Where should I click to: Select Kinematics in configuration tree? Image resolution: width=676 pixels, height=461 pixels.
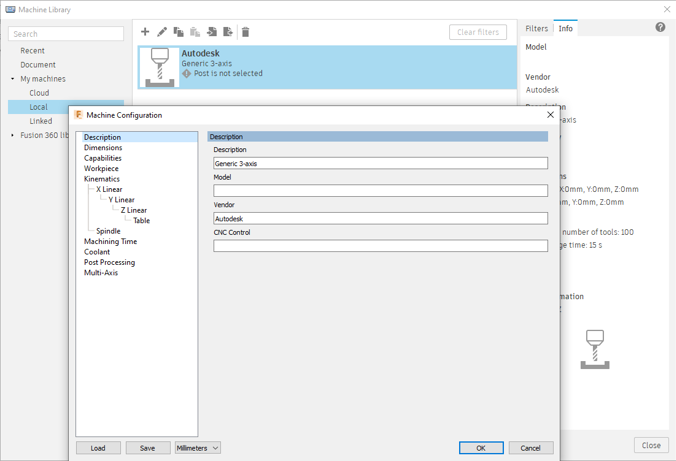pos(102,179)
